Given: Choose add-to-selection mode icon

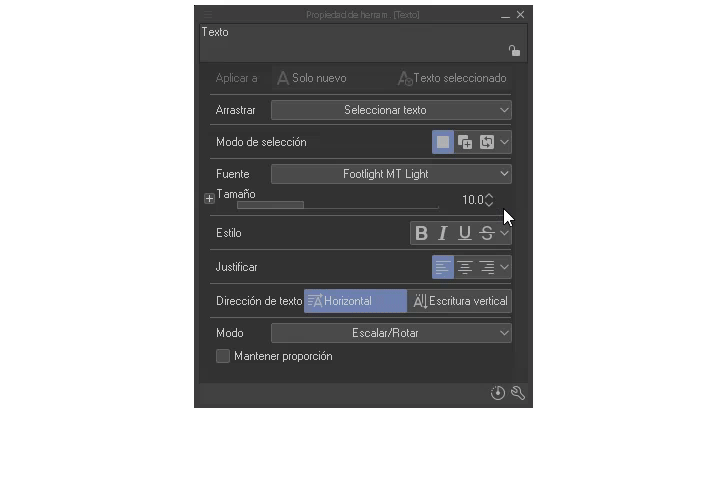Looking at the screenshot, I should click(x=465, y=142).
